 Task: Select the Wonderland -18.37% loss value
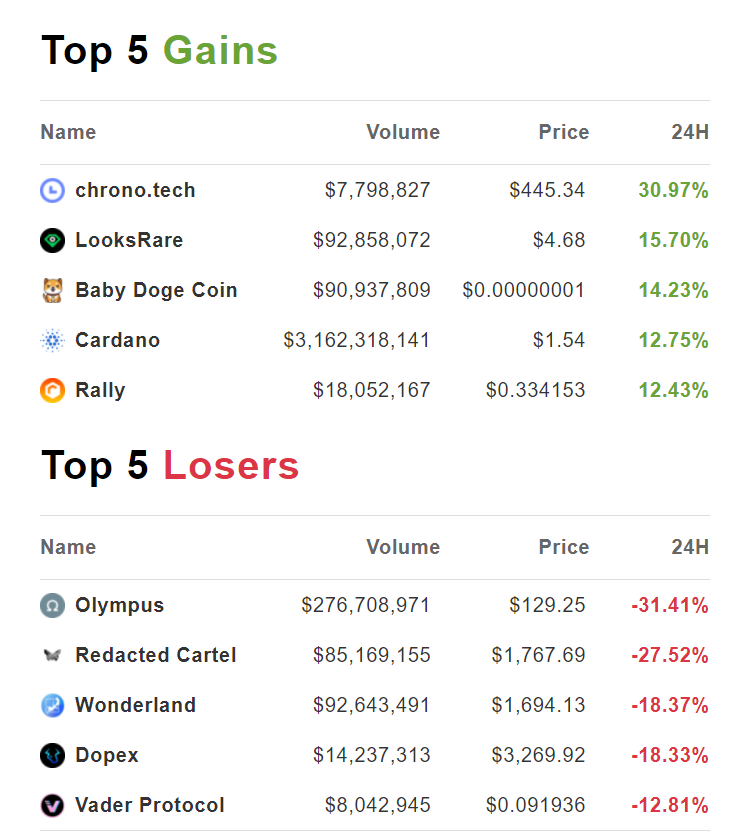670,705
